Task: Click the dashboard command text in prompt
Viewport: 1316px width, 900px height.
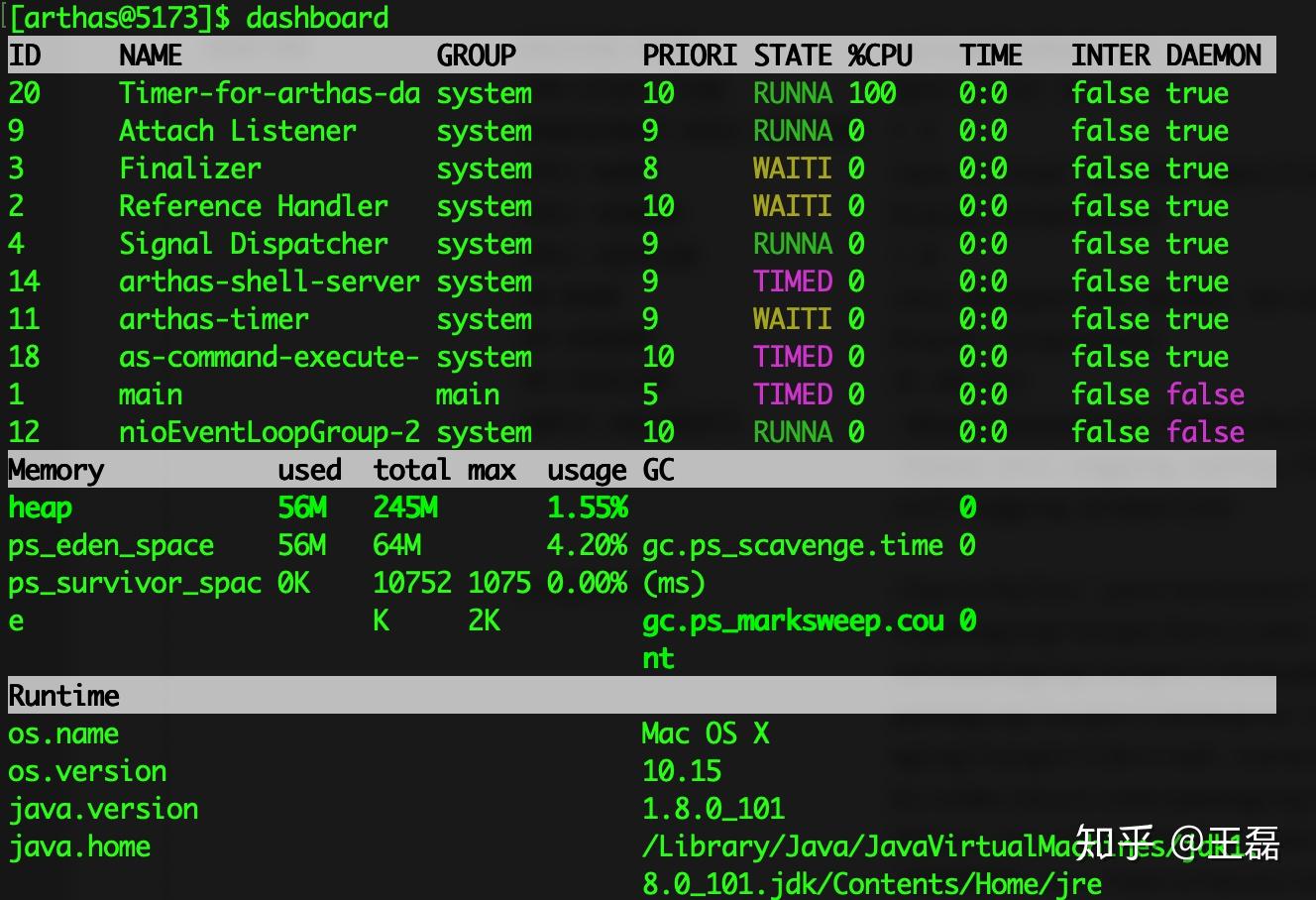Action: [x=317, y=18]
